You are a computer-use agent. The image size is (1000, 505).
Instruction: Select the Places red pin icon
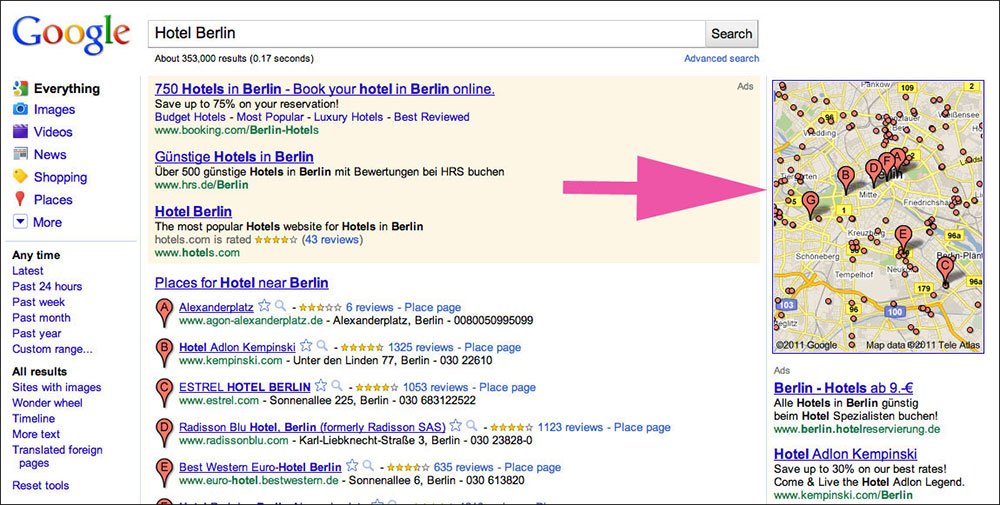pyautogui.click(x=20, y=199)
